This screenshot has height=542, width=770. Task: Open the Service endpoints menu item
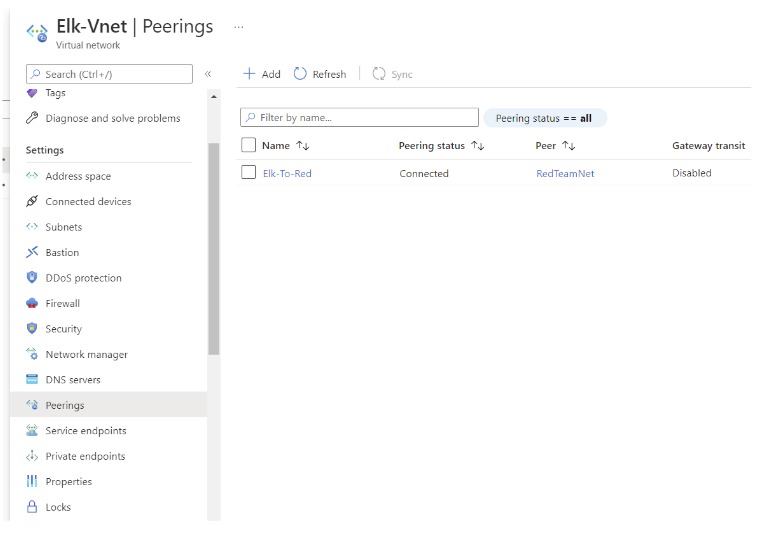coord(86,431)
